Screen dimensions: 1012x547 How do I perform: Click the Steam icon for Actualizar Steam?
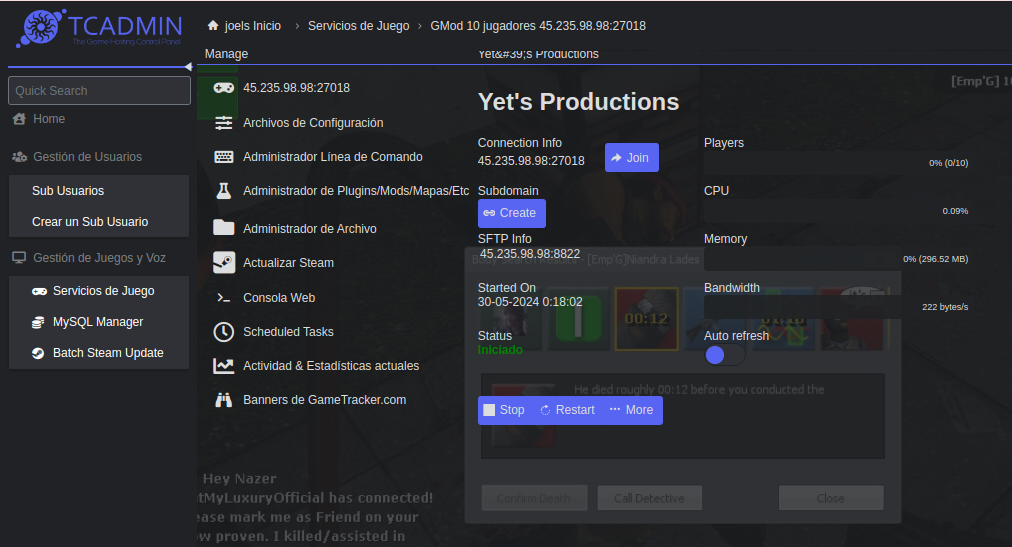tap(224, 263)
